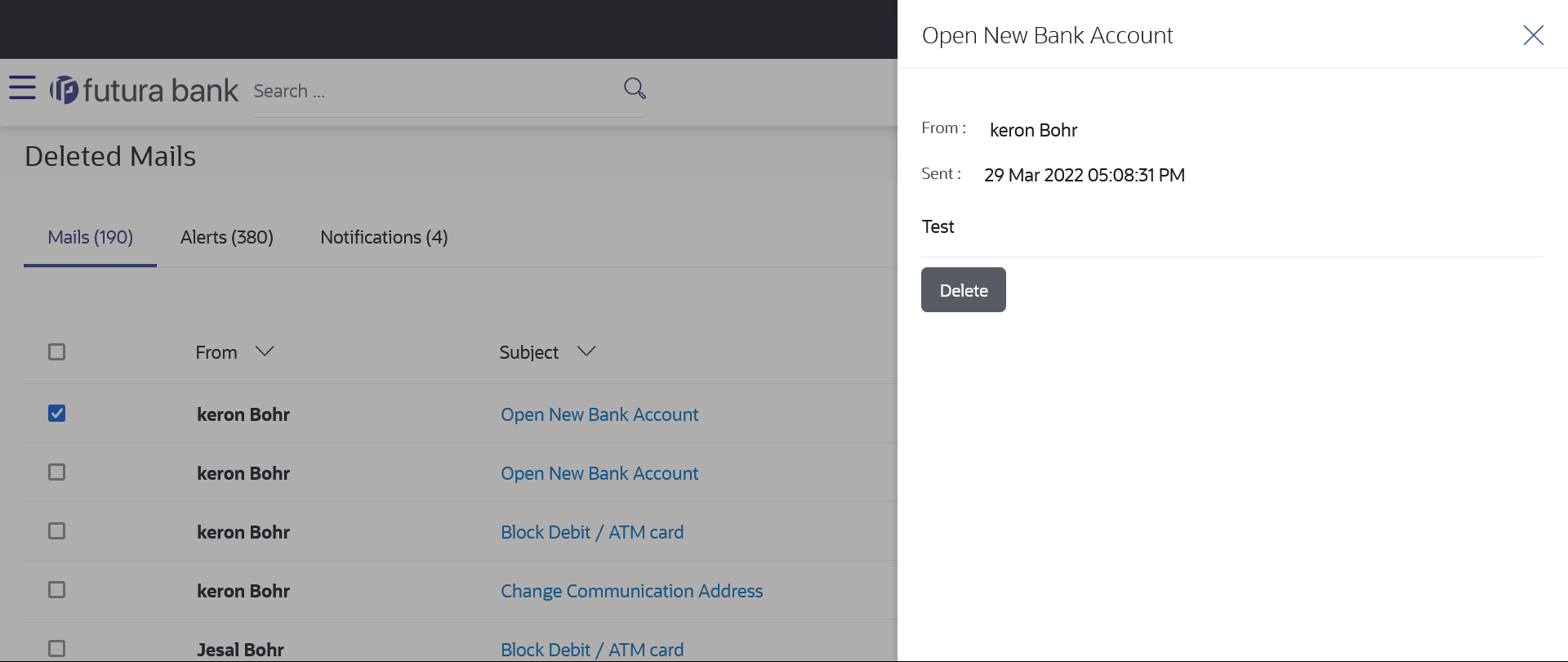Open the second Open New Bank Account mail
This screenshot has width=1568, height=662.
tap(599, 473)
